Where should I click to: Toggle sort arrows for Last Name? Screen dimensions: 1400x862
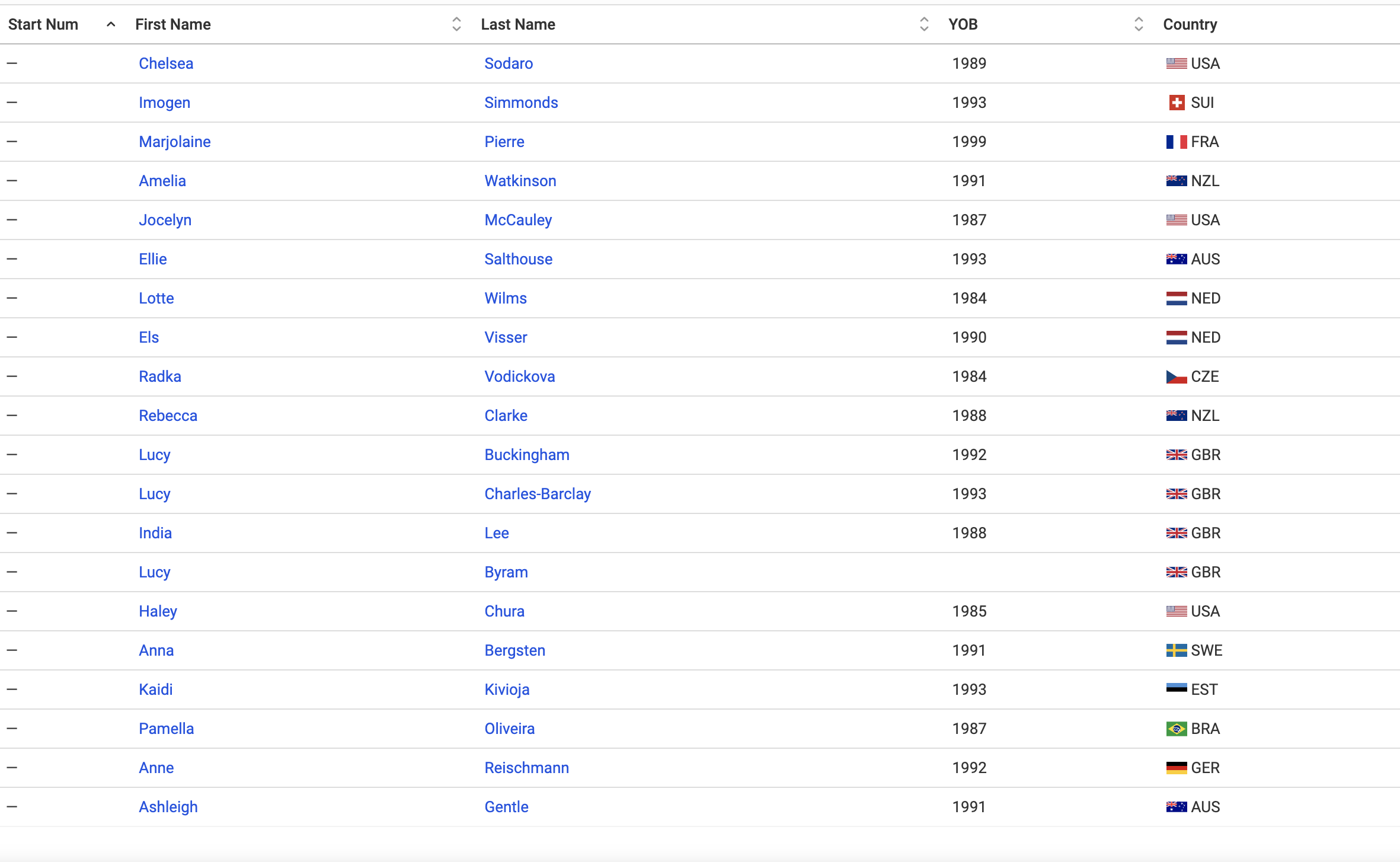923,24
